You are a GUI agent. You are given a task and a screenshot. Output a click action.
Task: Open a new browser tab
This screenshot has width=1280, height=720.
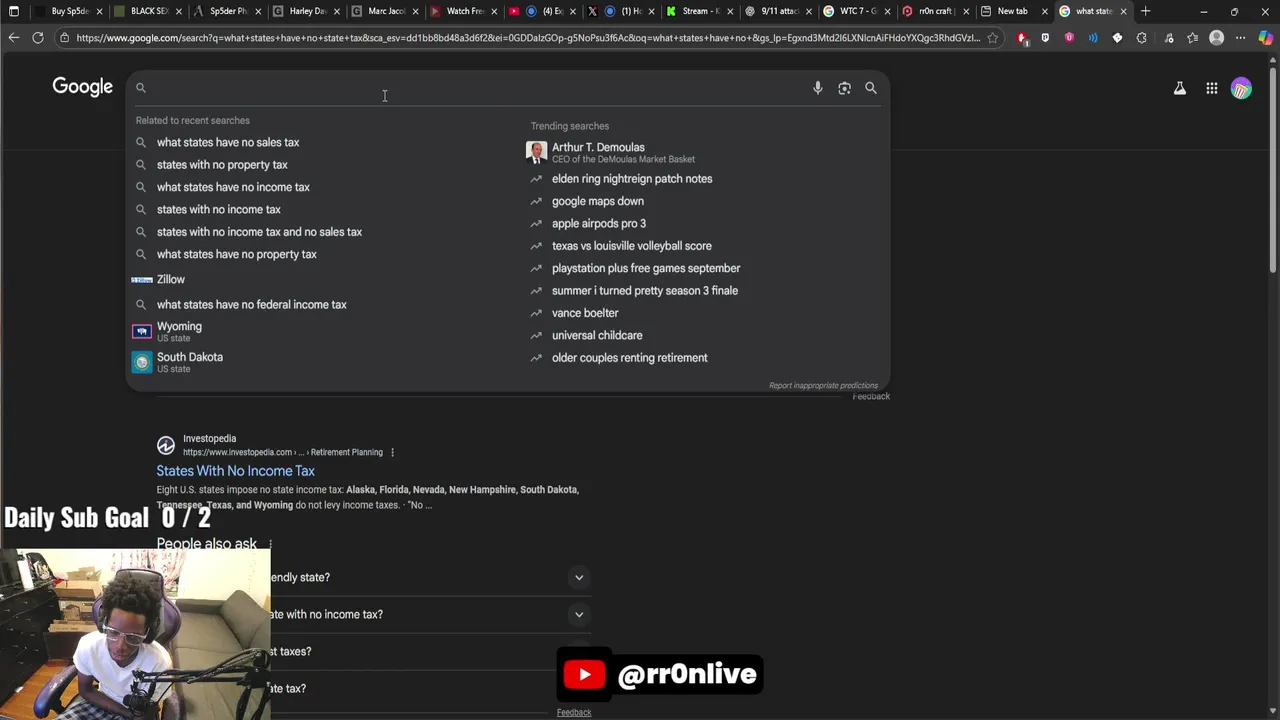click(1146, 11)
